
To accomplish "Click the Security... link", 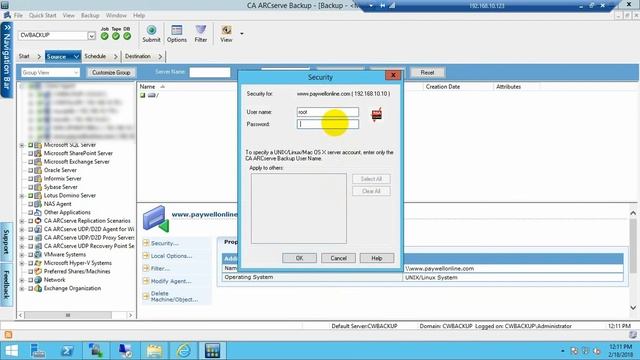I will 164,243.
